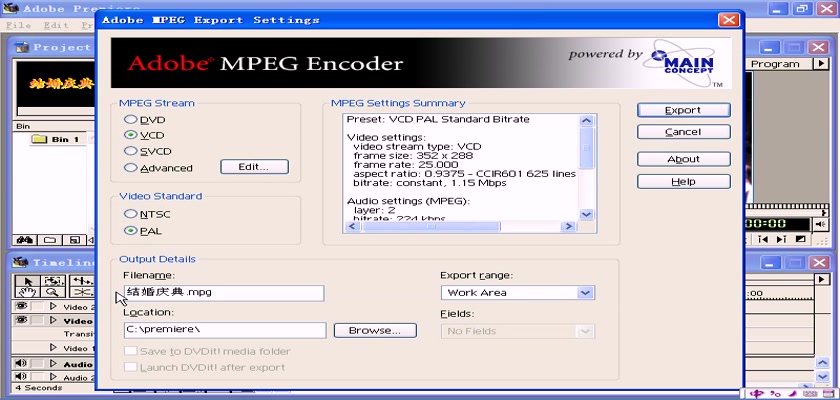Click inside the Filename input field
The height and width of the screenshot is (400, 840).
pyautogui.click(x=224, y=293)
